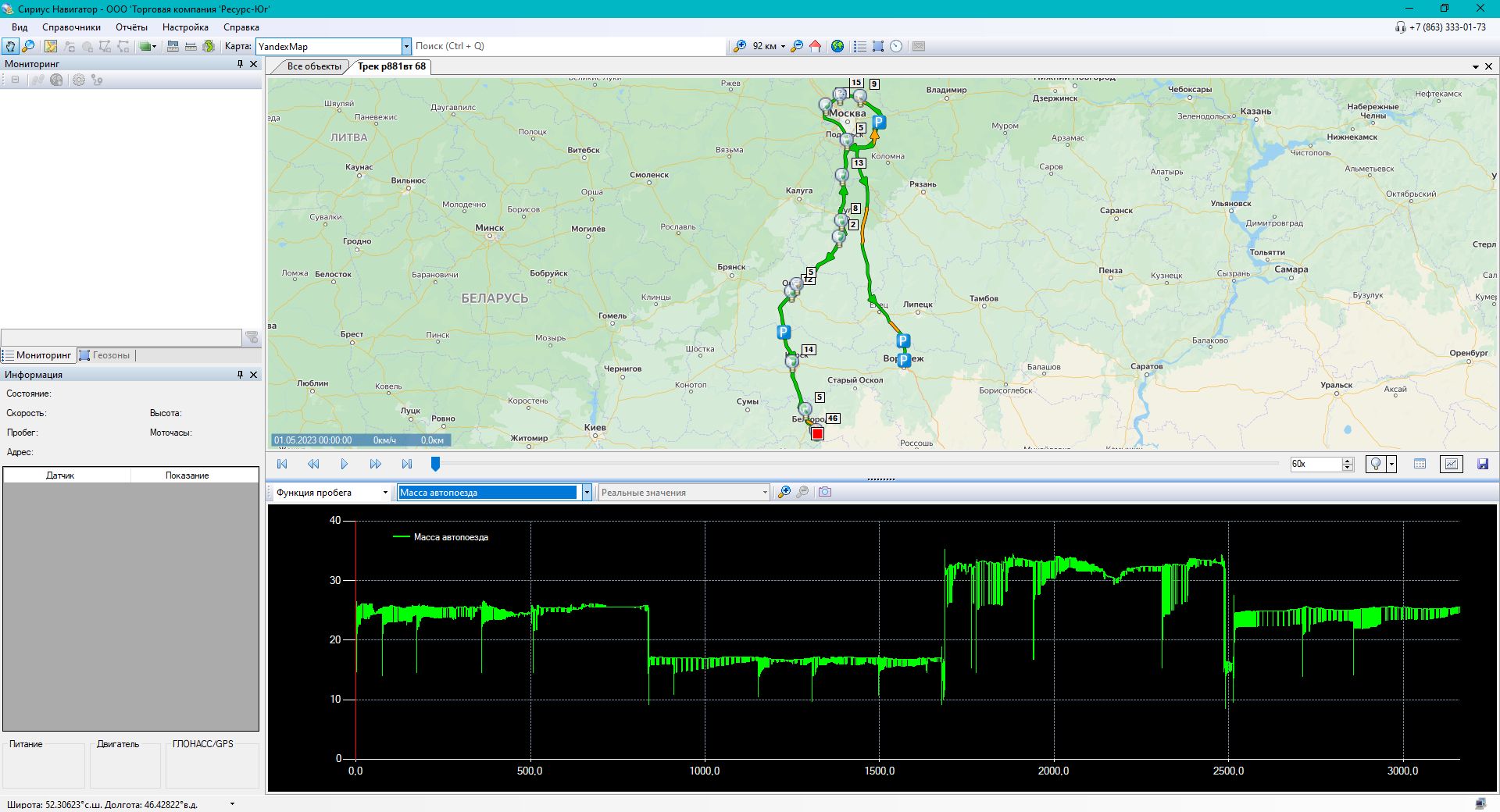The width and height of the screenshot is (1500, 812).
Task: Save track with the floppy disk icon
Action: click(1482, 464)
